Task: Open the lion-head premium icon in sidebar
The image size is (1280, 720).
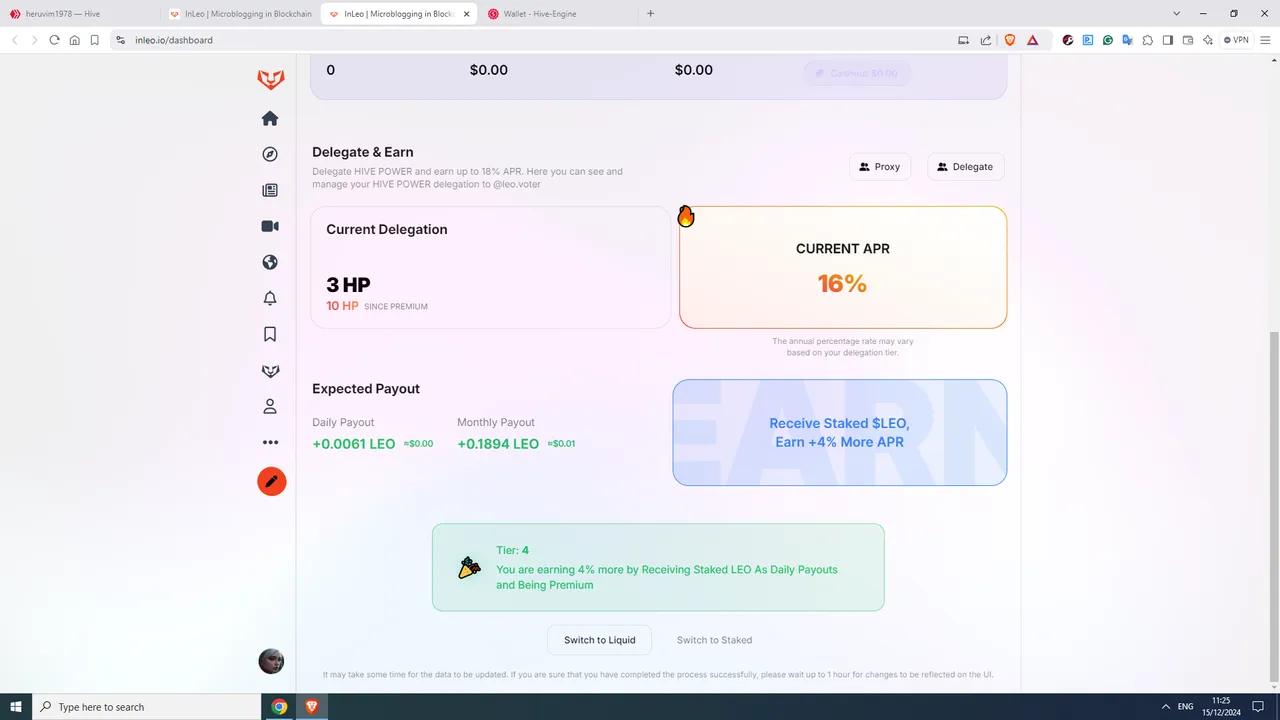Action: (x=270, y=371)
